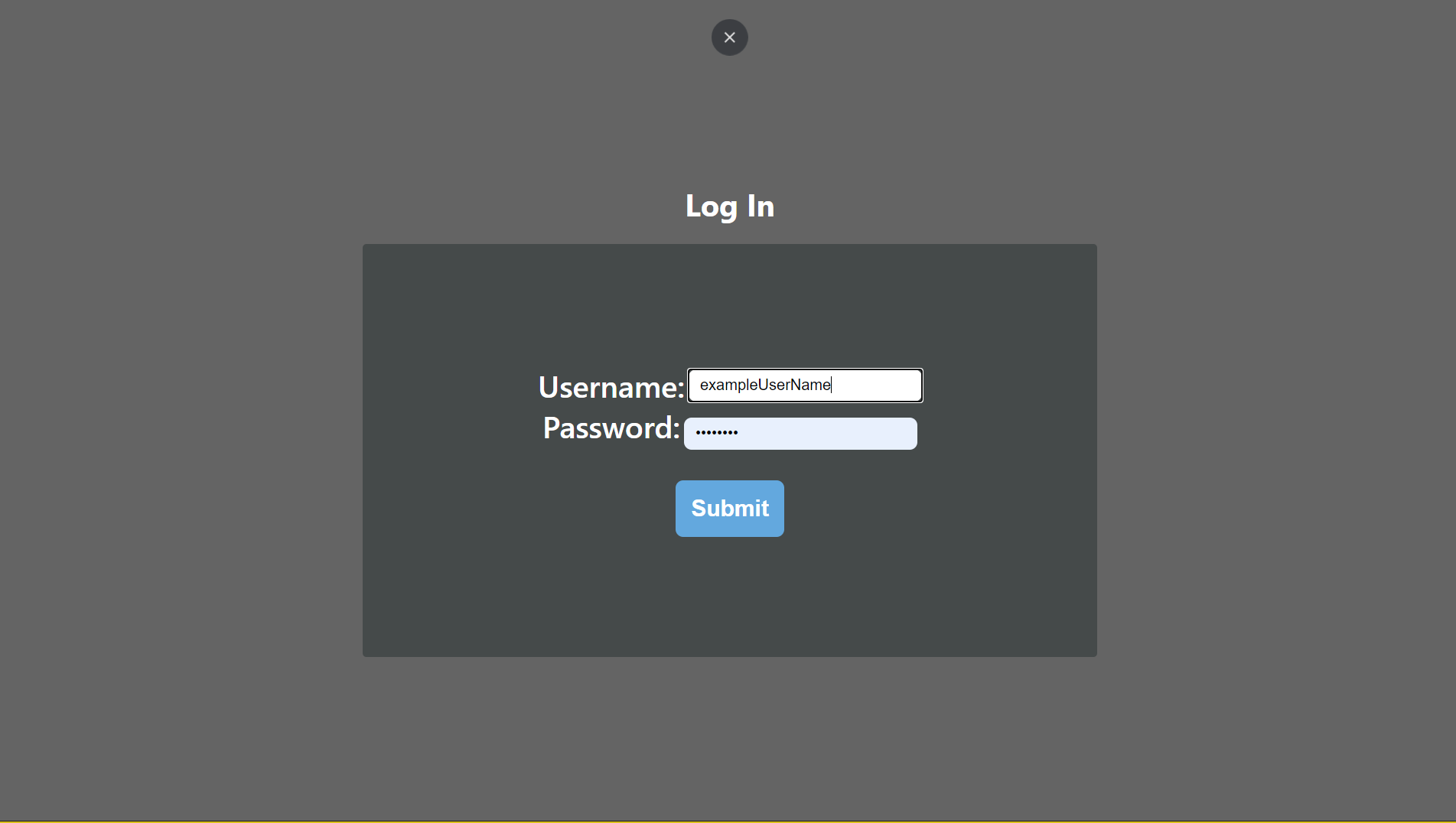Click the 'Password:' label text

point(611,428)
